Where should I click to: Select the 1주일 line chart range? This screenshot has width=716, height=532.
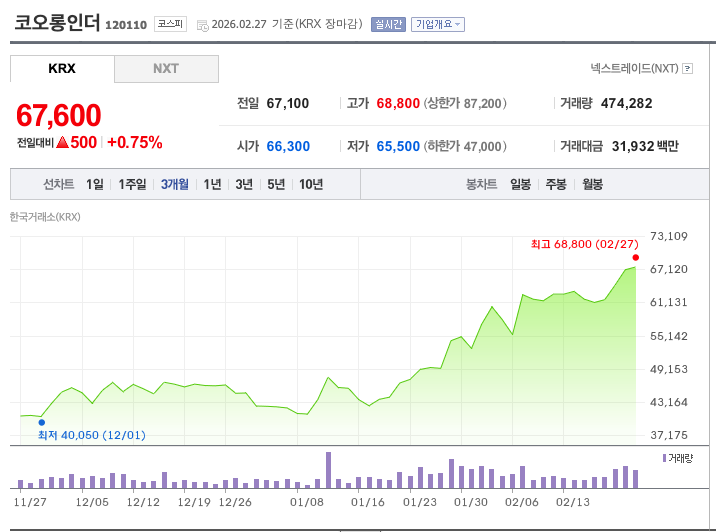click(x=132, y=184)
